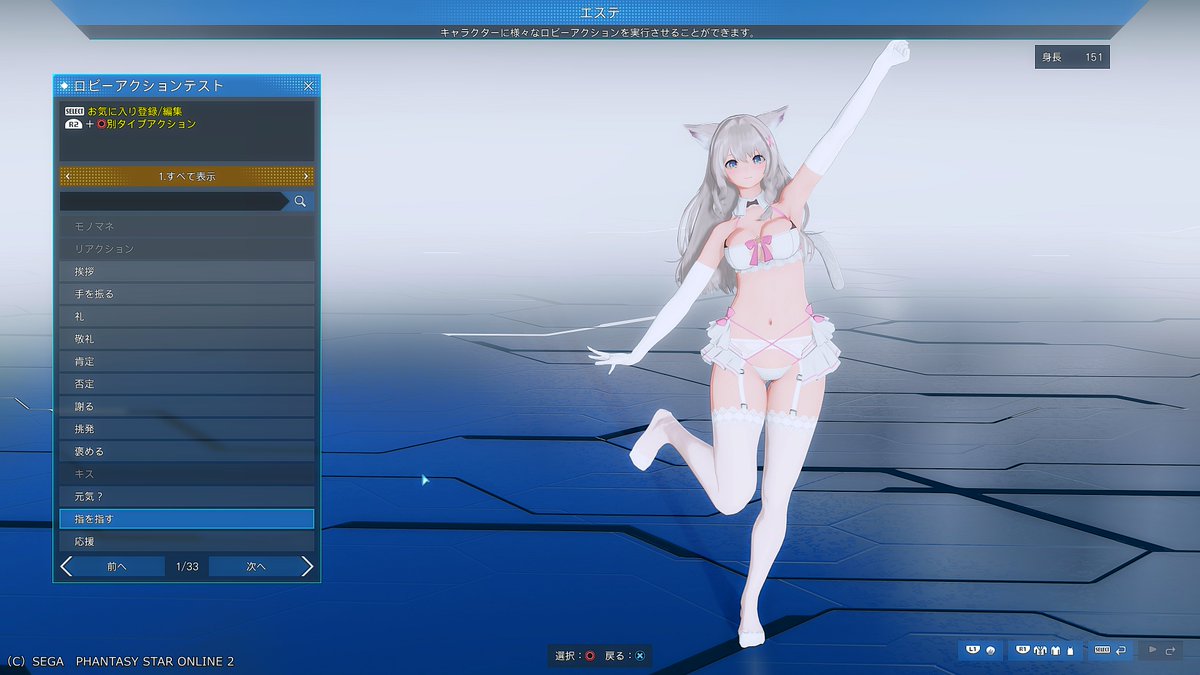1200x675 pixels.
Task: Click the large left page arrow
Action: point(67,566)
